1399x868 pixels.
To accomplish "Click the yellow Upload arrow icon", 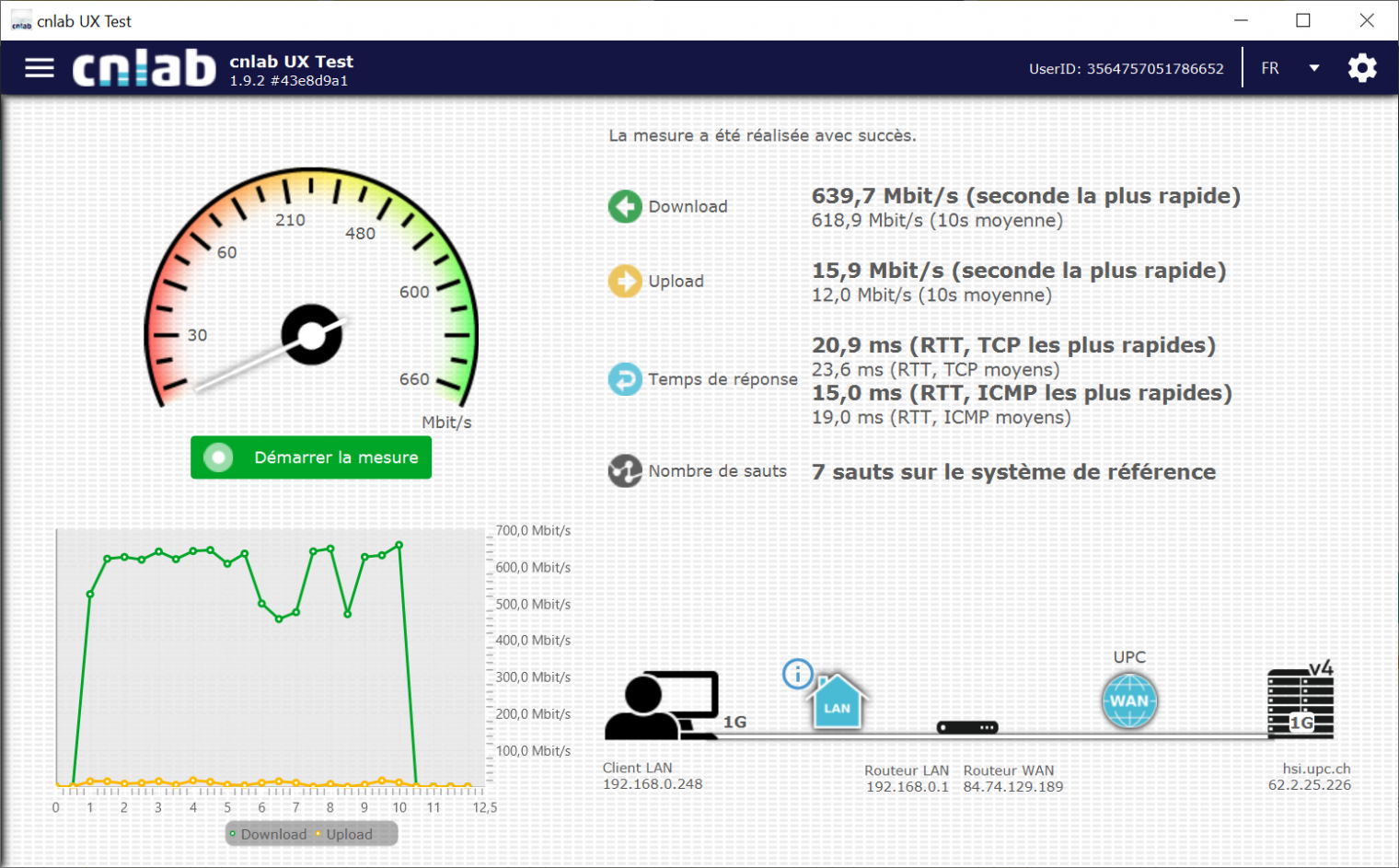I will (625, 281).
